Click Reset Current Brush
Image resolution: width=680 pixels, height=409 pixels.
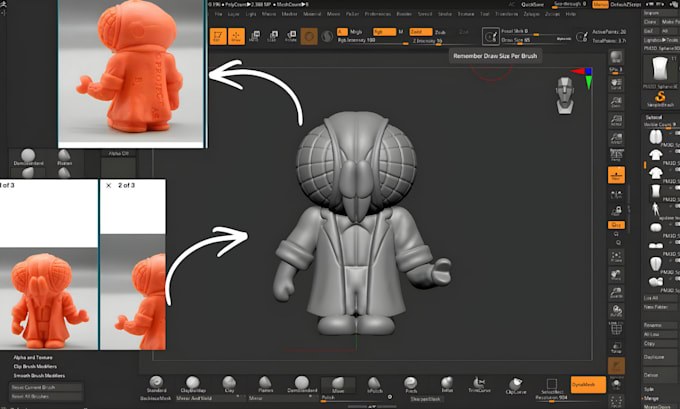point(46,387)
